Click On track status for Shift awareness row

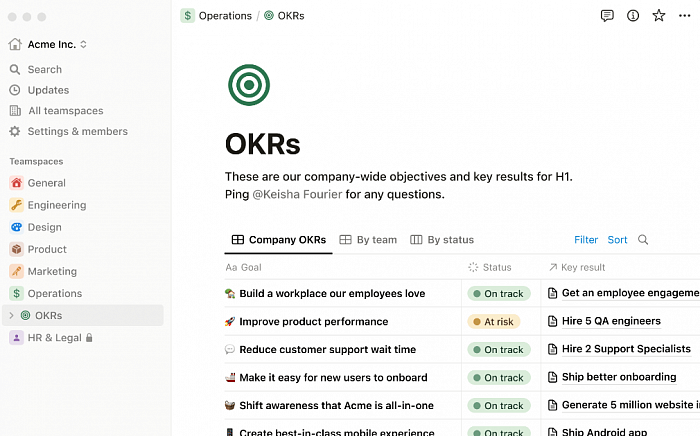click(499, 406)
